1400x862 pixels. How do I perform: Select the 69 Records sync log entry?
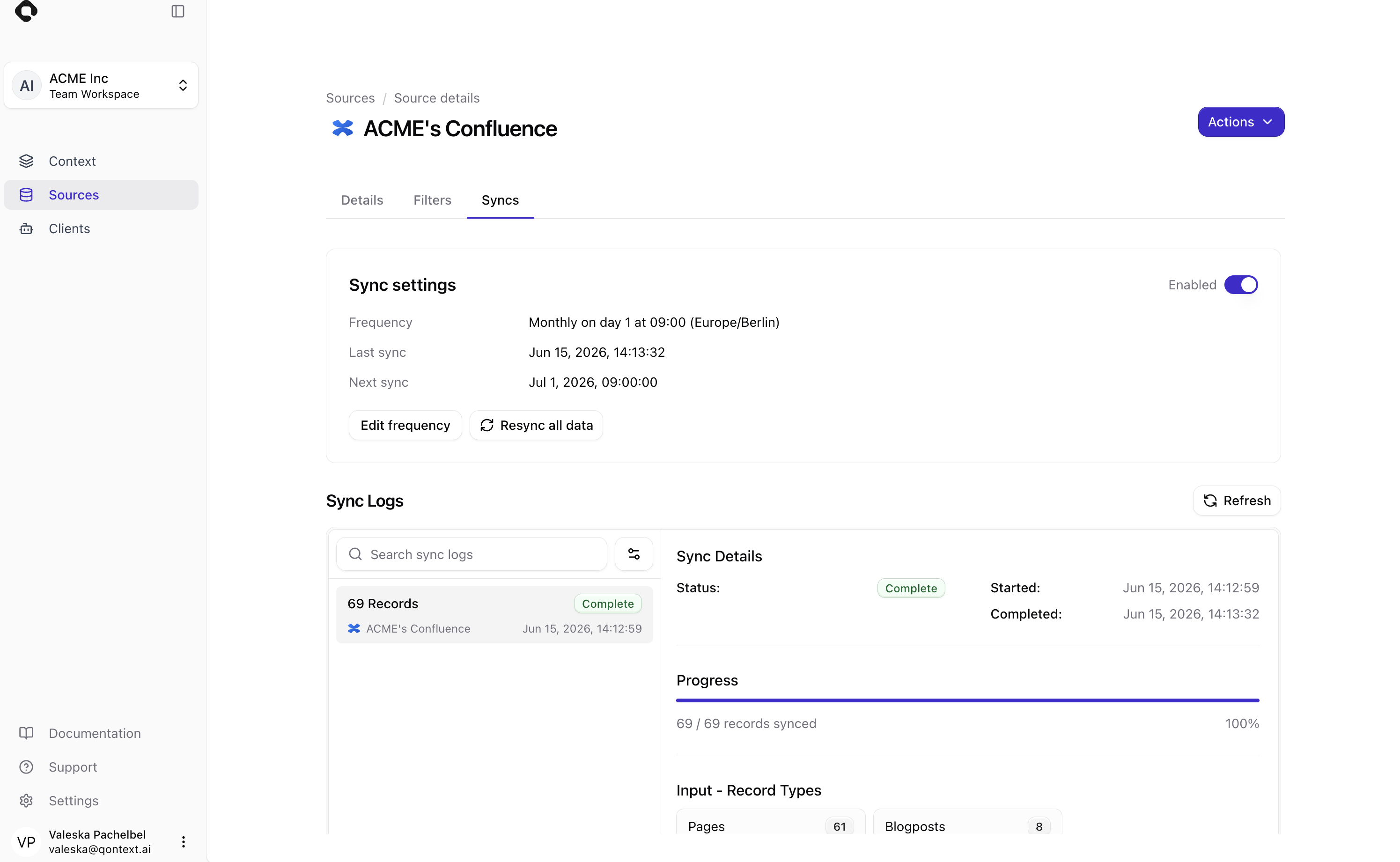point(494,615)
